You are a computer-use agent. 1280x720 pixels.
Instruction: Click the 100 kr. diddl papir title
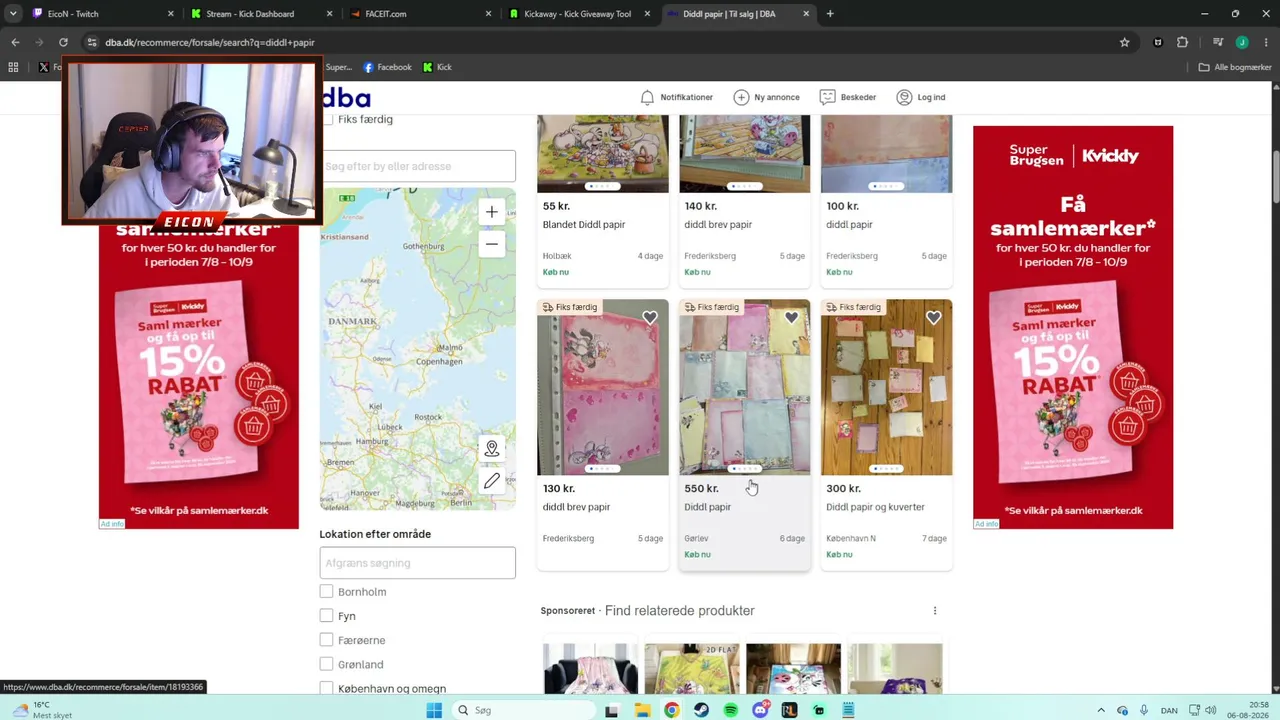[849, 224]
